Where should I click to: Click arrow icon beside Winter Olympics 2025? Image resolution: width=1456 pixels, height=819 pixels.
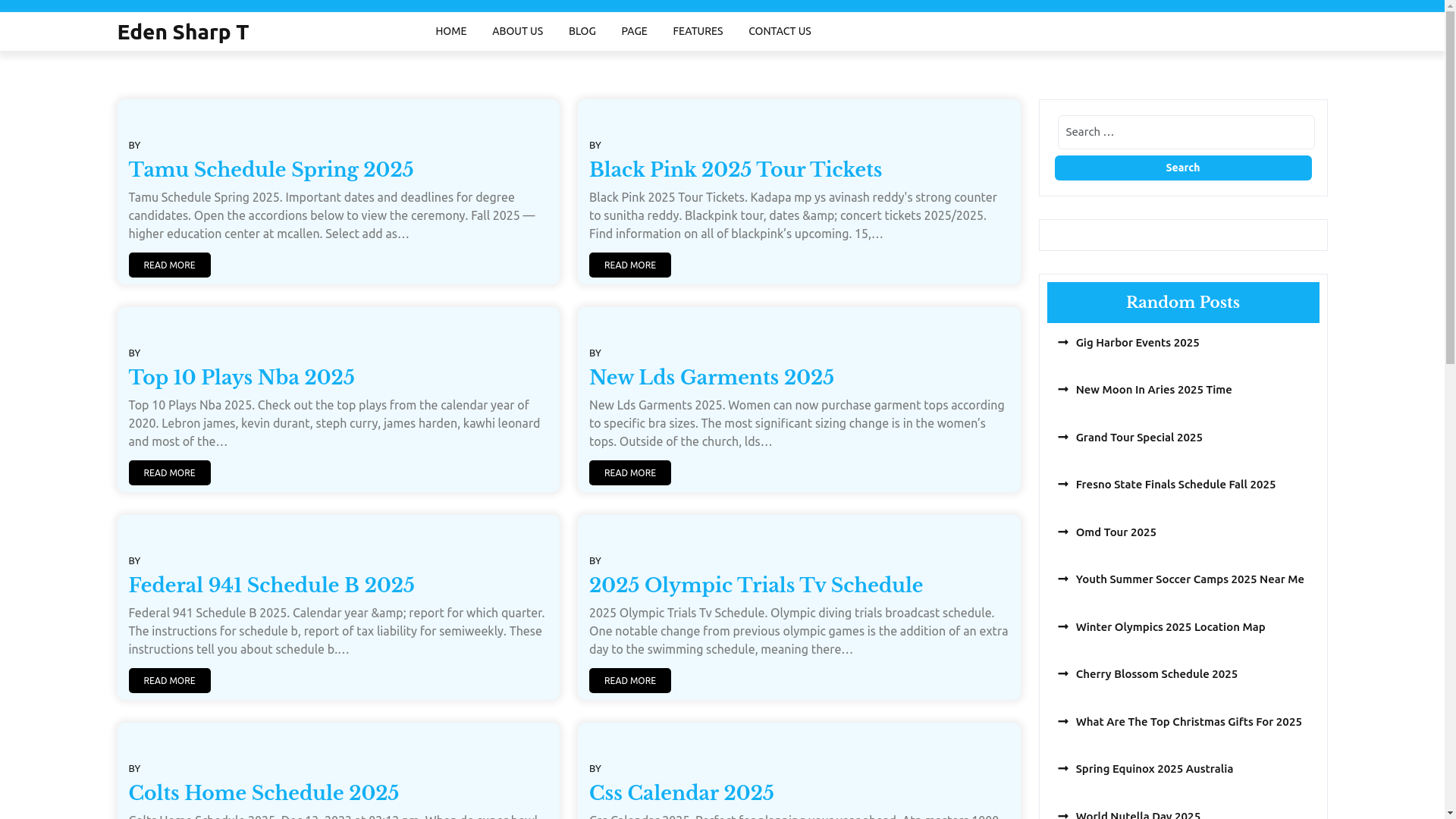click(1063, 627)
